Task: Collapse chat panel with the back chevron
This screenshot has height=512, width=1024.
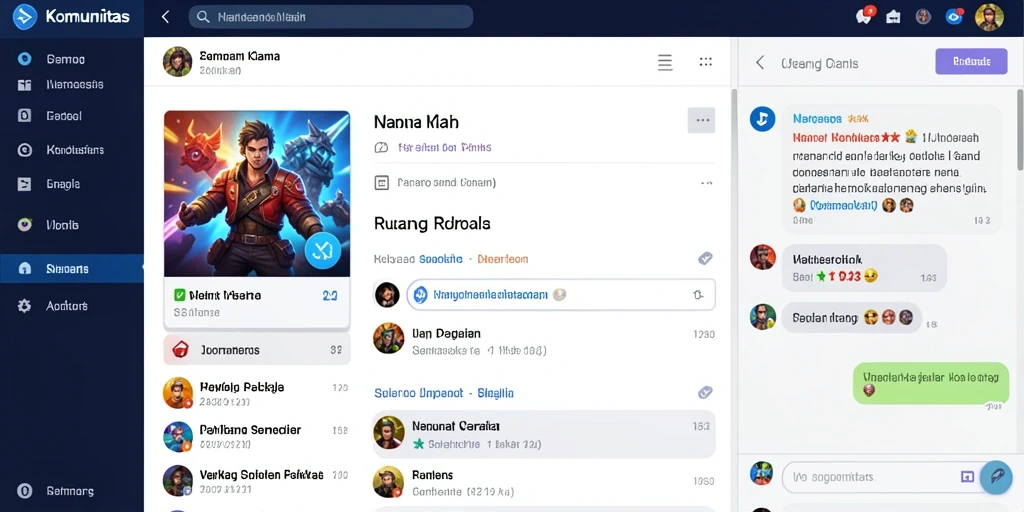Action: (760, 63)
